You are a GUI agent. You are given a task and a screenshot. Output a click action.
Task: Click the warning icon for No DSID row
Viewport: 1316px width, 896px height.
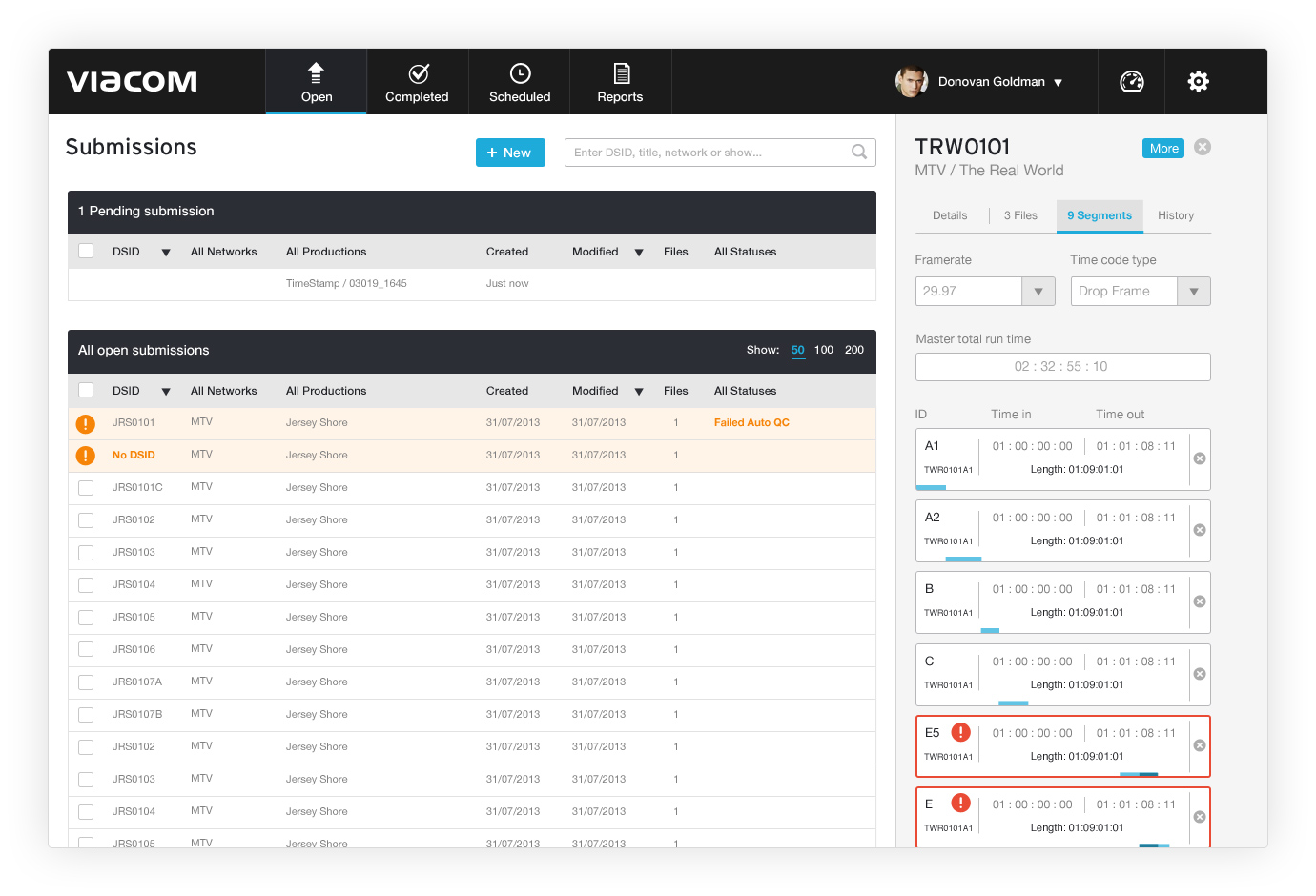pos(86,456)
